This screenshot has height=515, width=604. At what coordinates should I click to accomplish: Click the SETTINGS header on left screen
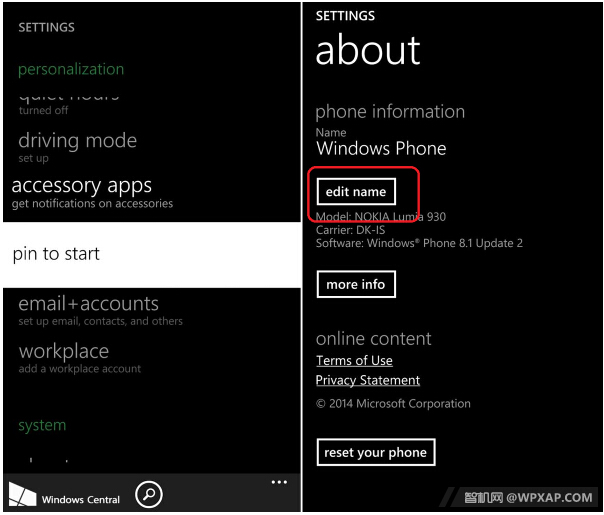pos(46,27)
